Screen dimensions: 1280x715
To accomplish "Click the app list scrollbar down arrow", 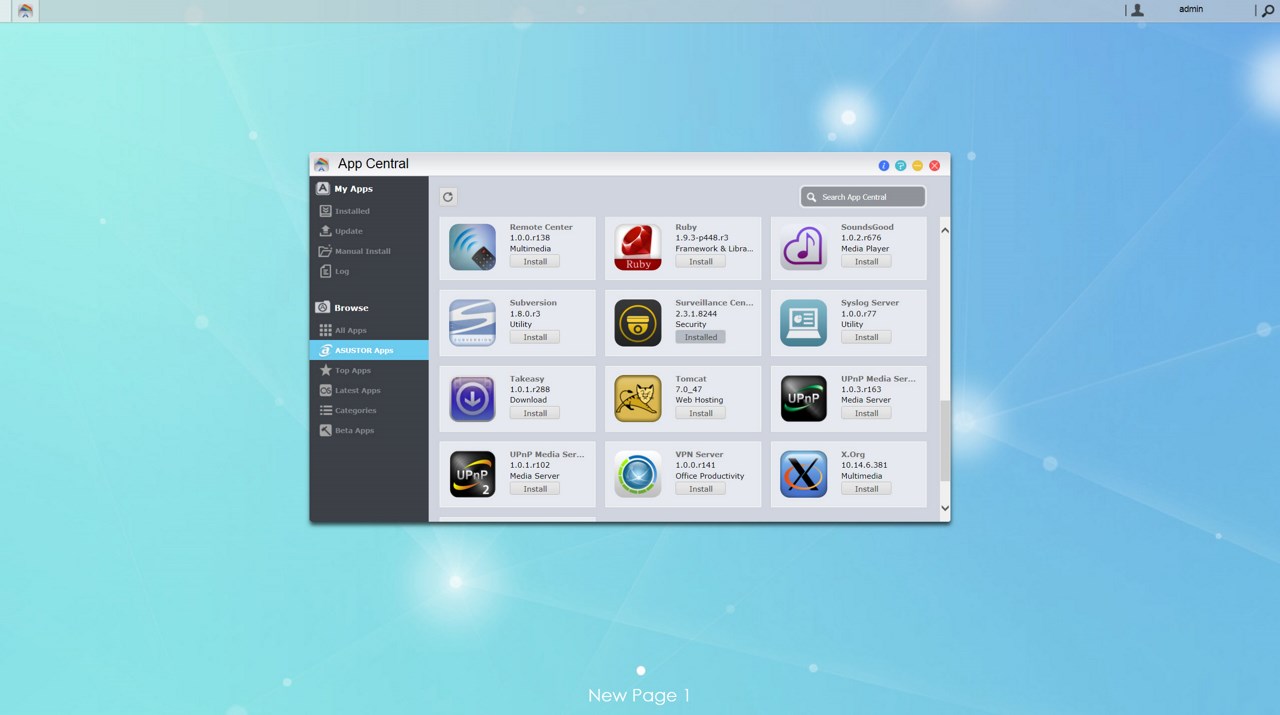I will click(x=945, y=508).
